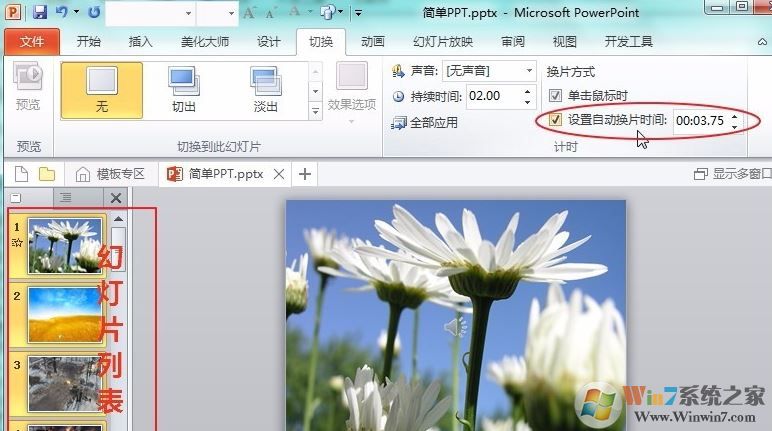Click the 持续时间 clock icon
772x431 pixels.
pos(398,97)
